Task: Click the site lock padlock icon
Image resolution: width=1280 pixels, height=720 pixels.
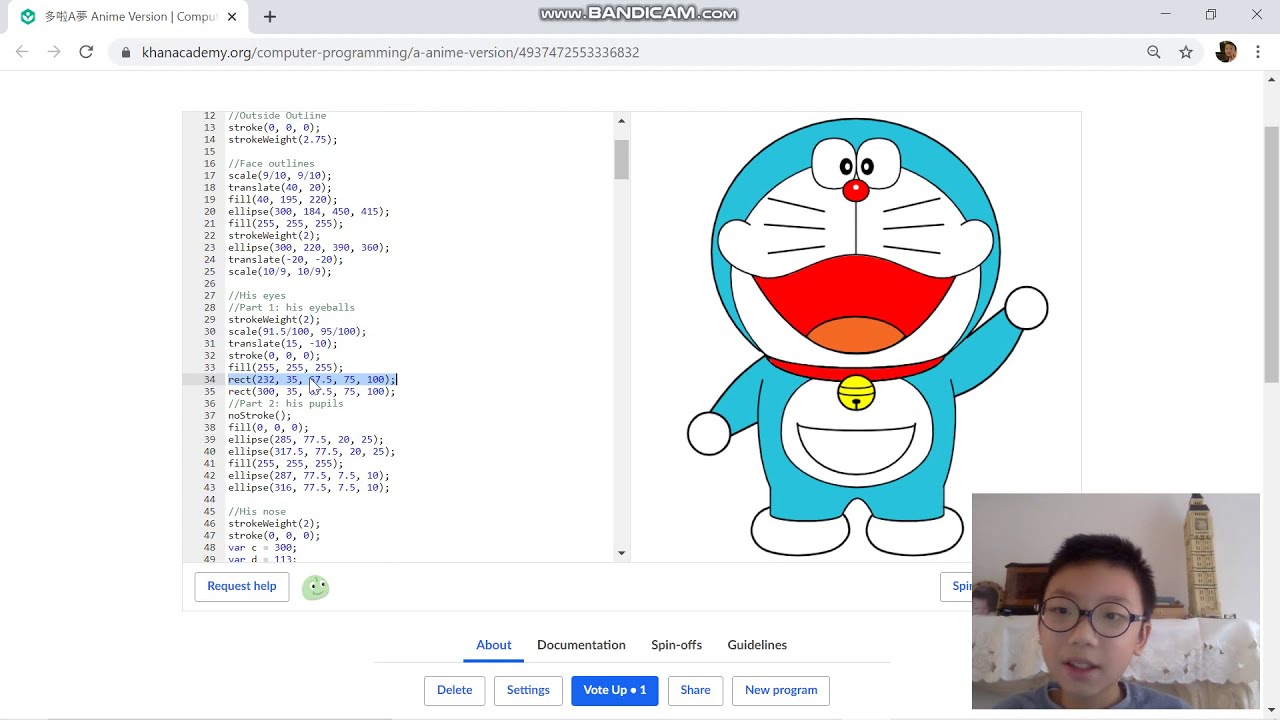Action: tap(126, 52)
